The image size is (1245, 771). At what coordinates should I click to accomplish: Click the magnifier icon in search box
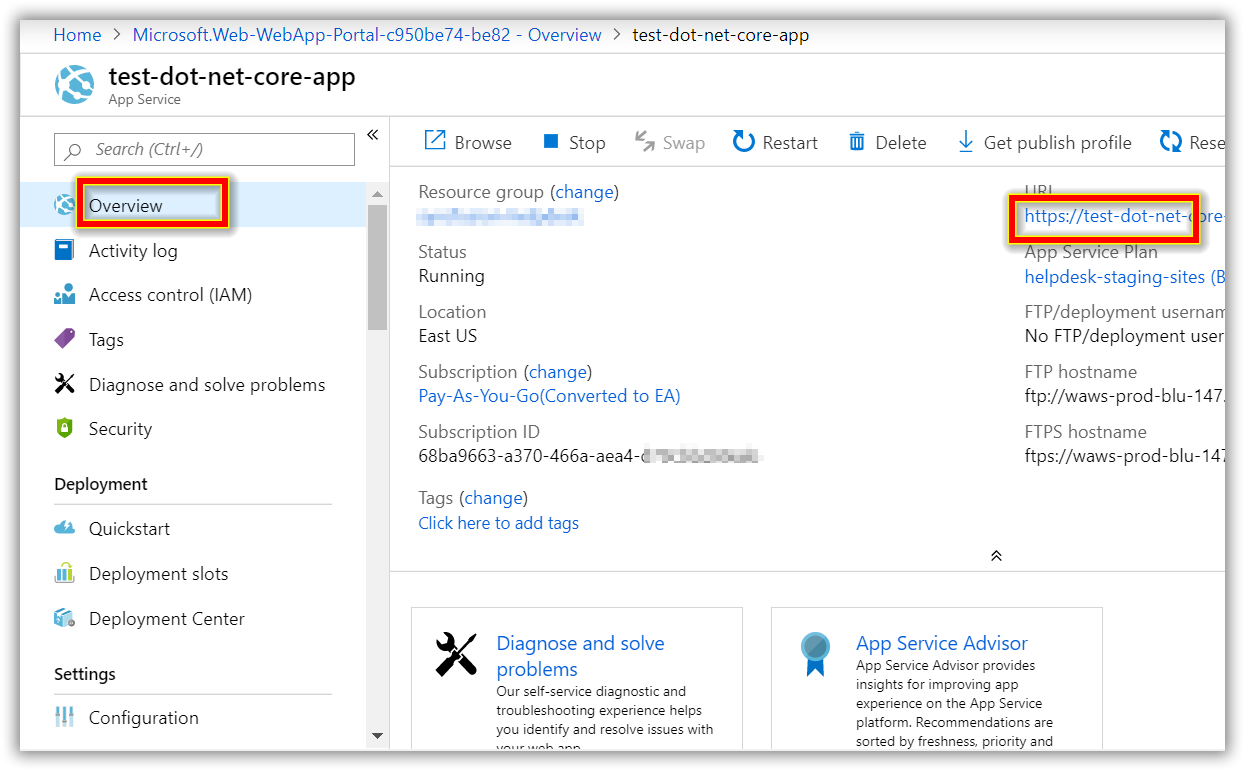[x=73, y=151]
